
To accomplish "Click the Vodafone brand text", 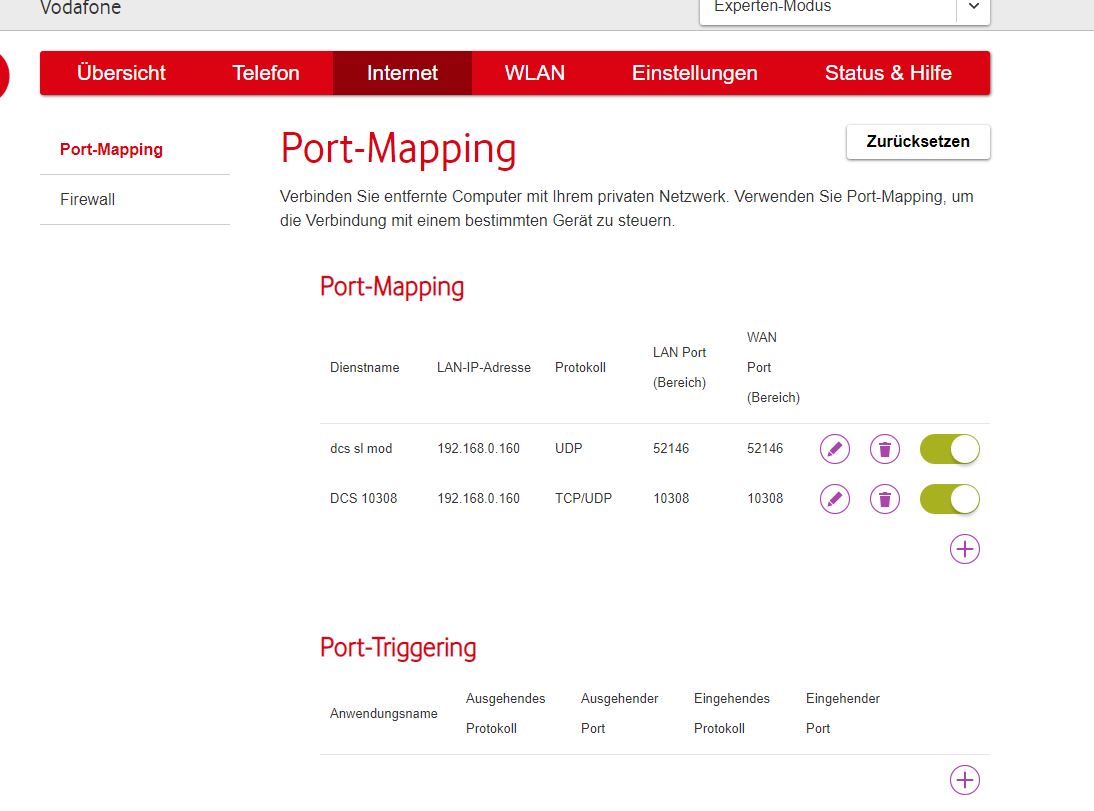I will tap(81, 8).
